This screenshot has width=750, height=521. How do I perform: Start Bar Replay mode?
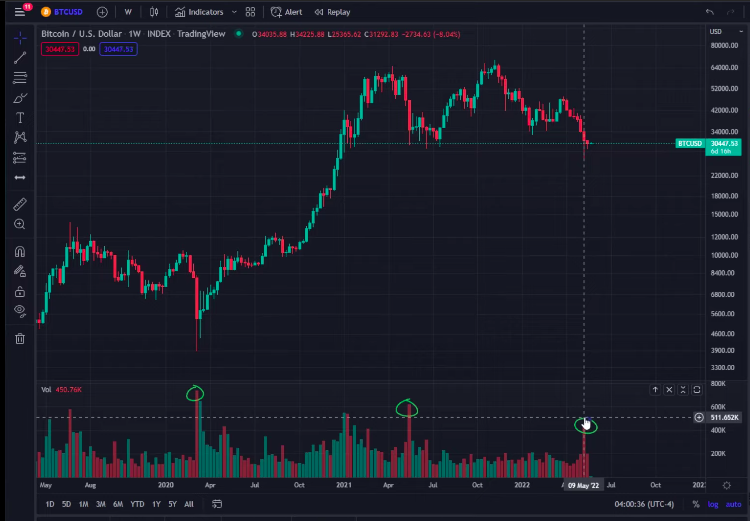click(332, 12)
